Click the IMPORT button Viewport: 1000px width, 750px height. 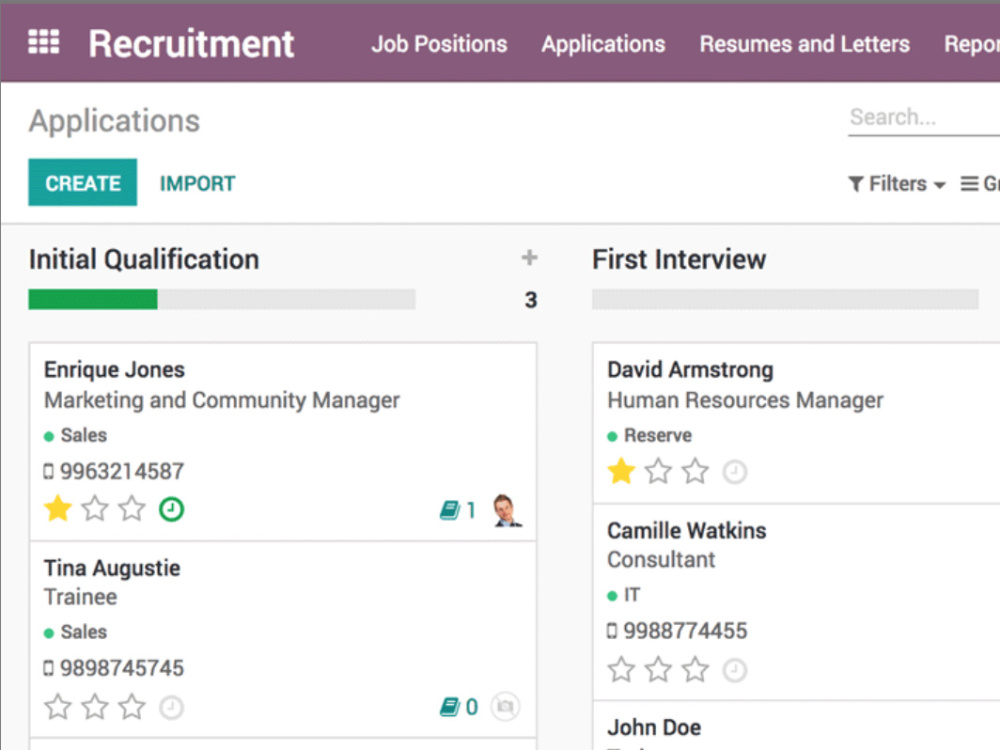[197, 184]
